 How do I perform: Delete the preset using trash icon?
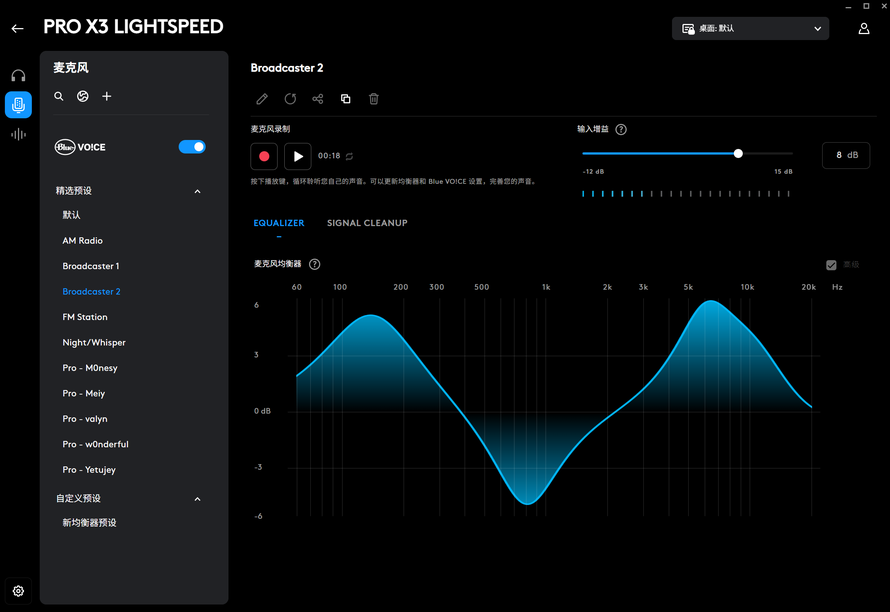point(373,99)
